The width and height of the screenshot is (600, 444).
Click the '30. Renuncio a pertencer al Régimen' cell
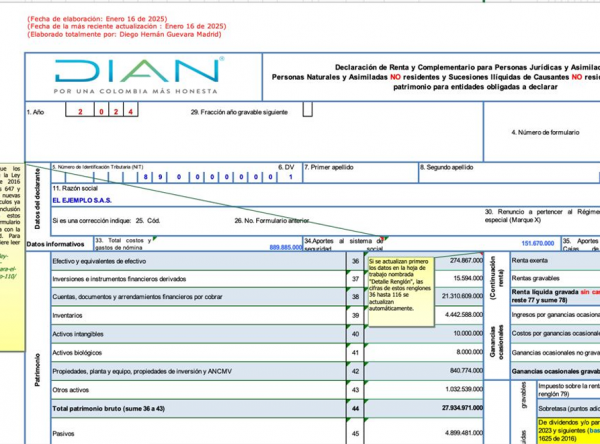(x=542, y=216)
